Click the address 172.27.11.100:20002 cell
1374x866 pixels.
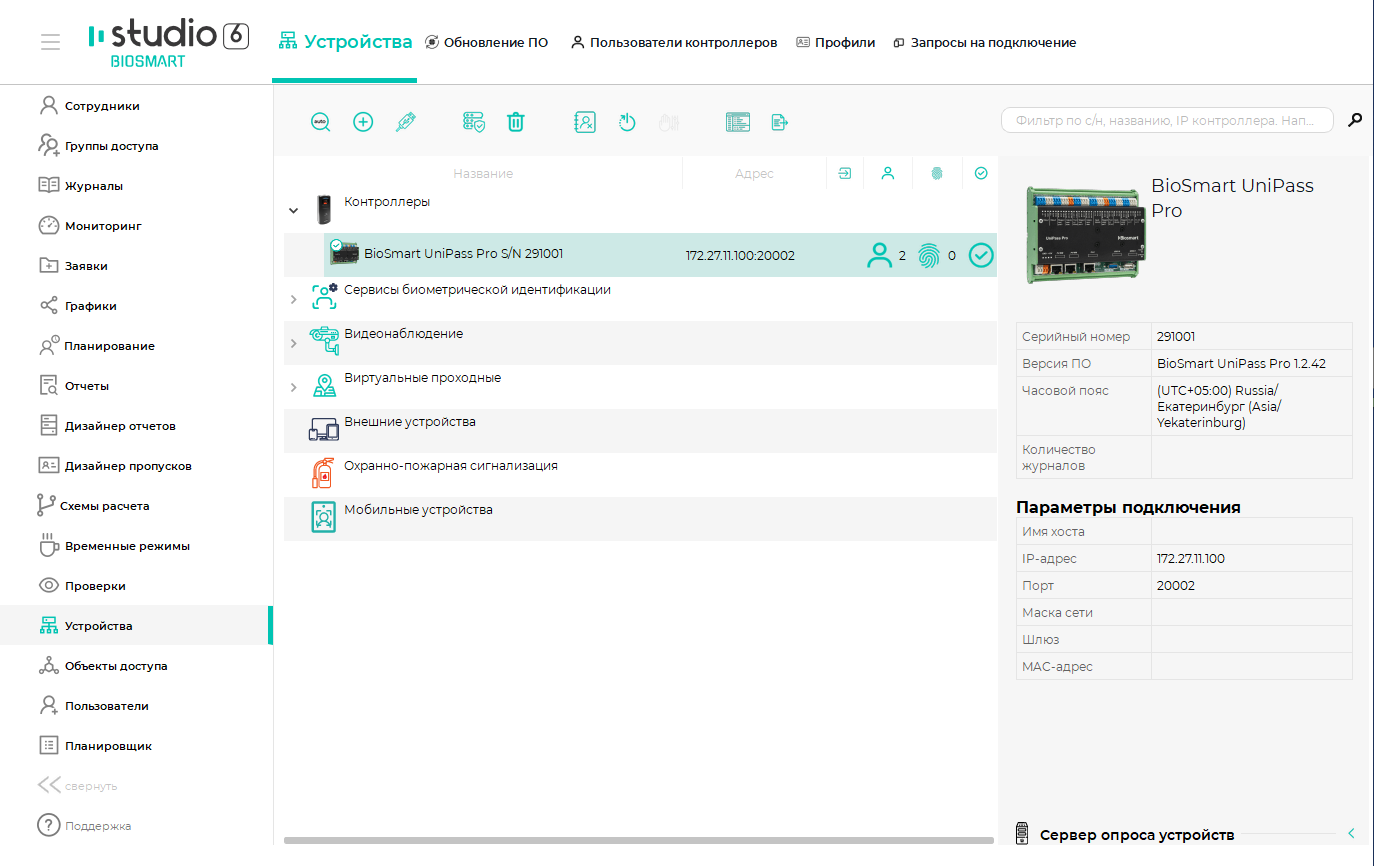(740, 255)
